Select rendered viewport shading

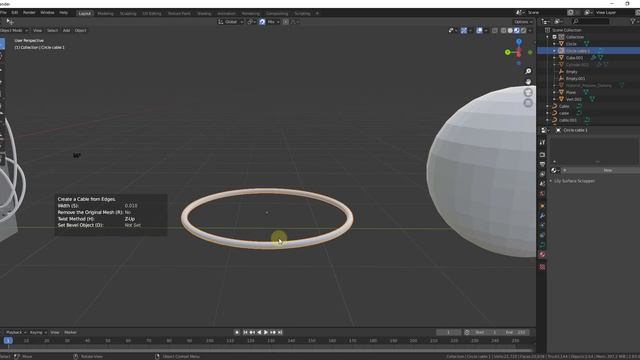tap(523, 31)
